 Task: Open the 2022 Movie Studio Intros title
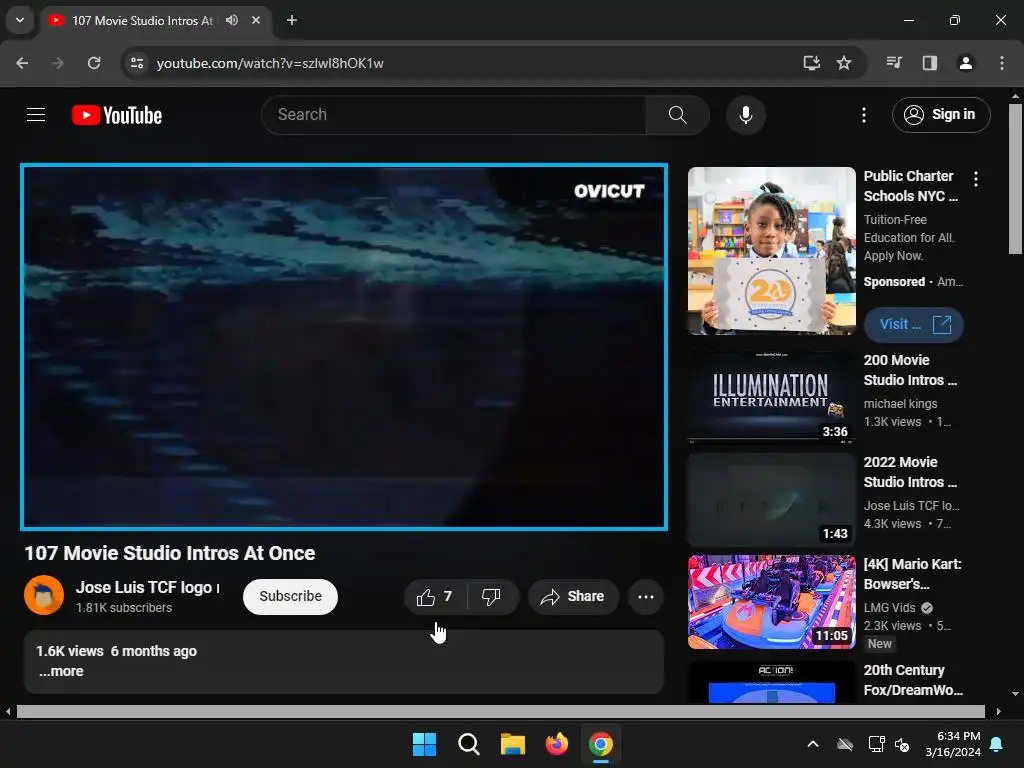pyautogui.click(x=910, y=472)
